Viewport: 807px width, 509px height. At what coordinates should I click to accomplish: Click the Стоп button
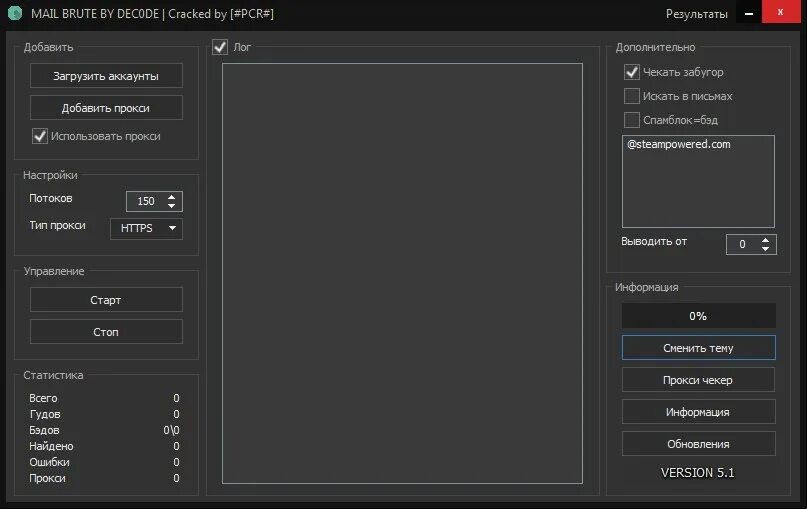pos(106,331)
